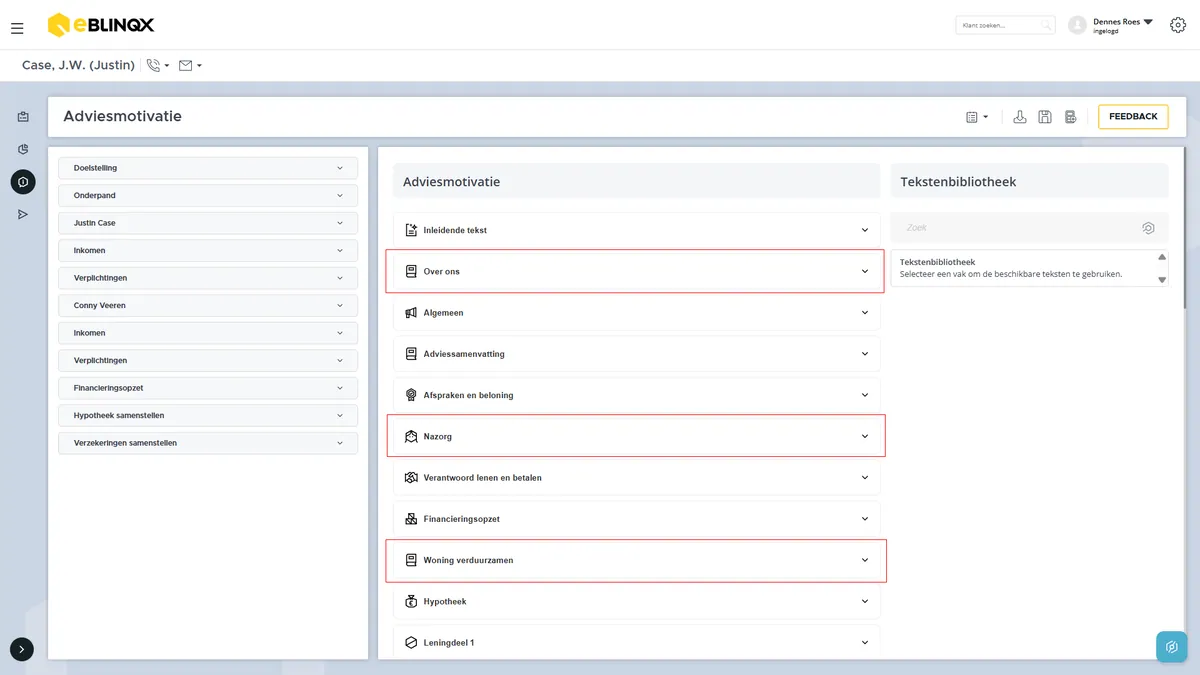Click the phone call icon next to the client name
1200x675 pixels.
click(x=153, y=65)
